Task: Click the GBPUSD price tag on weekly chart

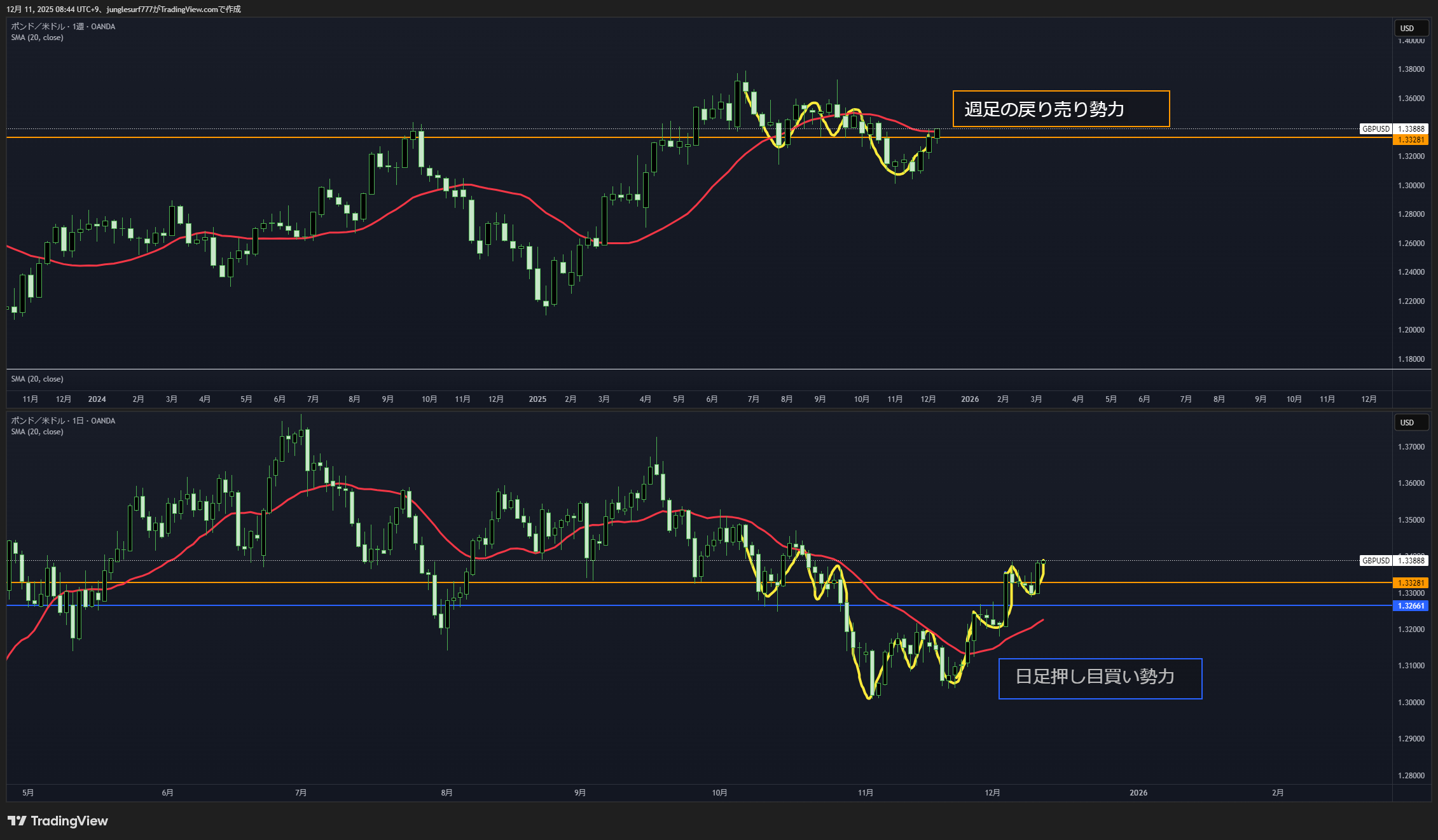Action: (1376, 128)
